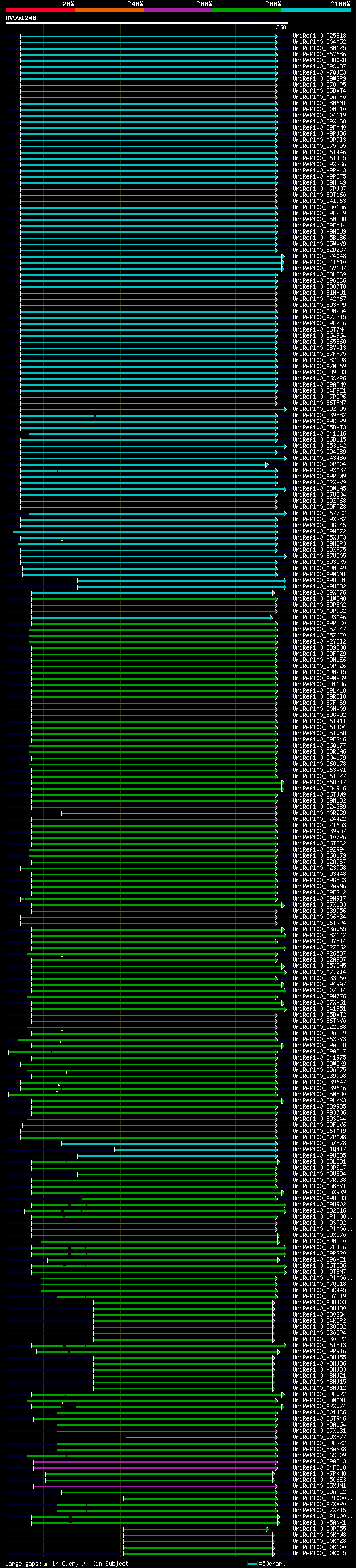Select hit label UniRef100_C0PT26
356x1568 pixels.
pos(319,666)
